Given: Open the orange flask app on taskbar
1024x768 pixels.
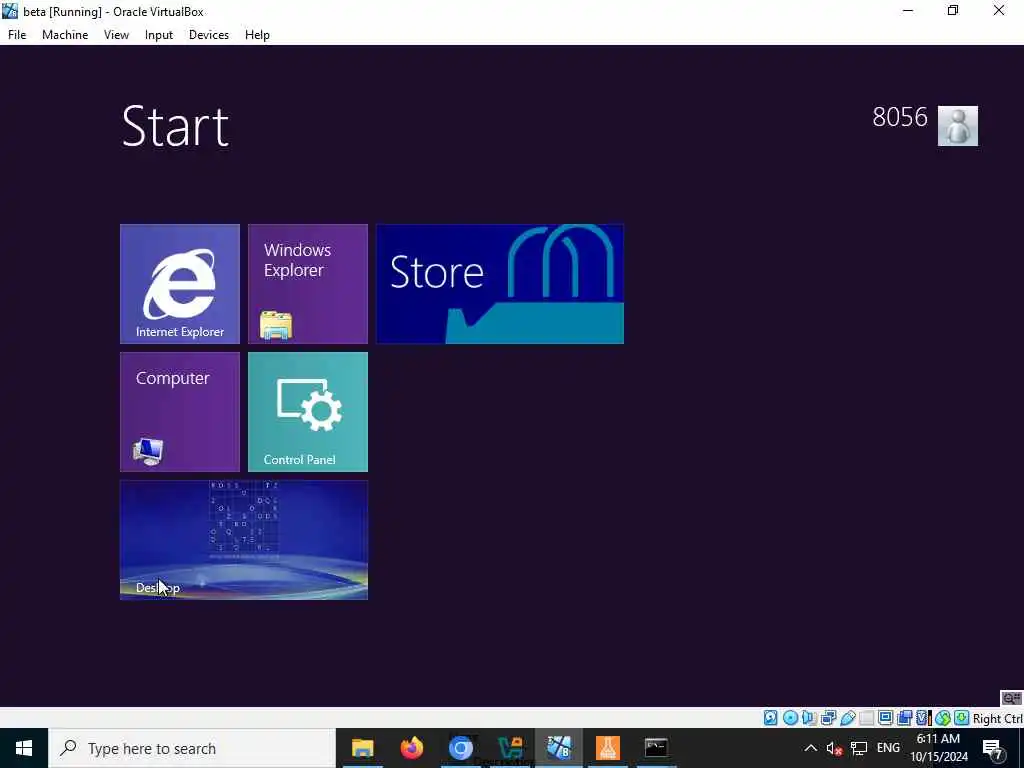Looking at the screenshot, I should tap(607, 748).
